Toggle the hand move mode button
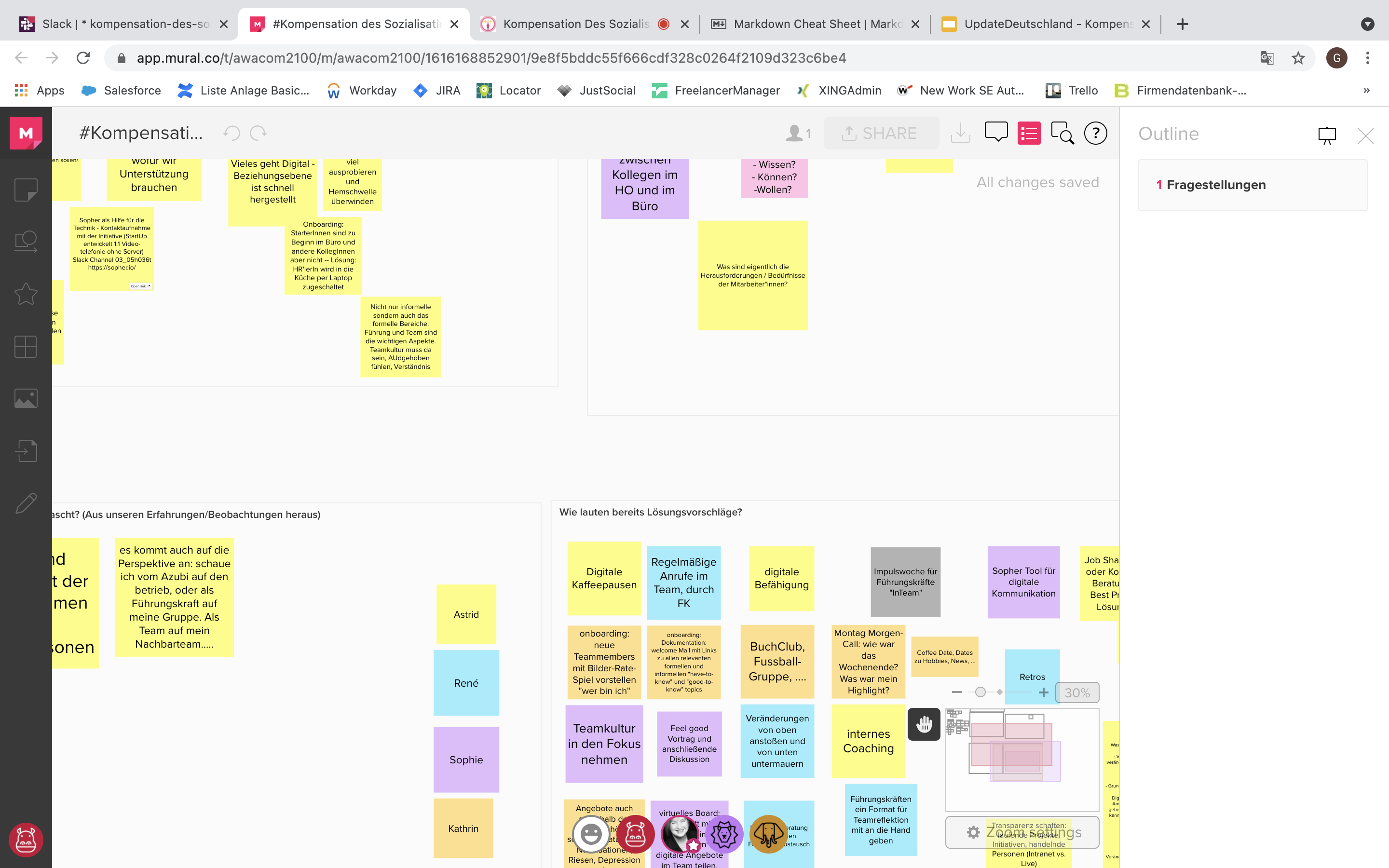The height and width of the screenshot is (868, 1389). pos(924,724)
